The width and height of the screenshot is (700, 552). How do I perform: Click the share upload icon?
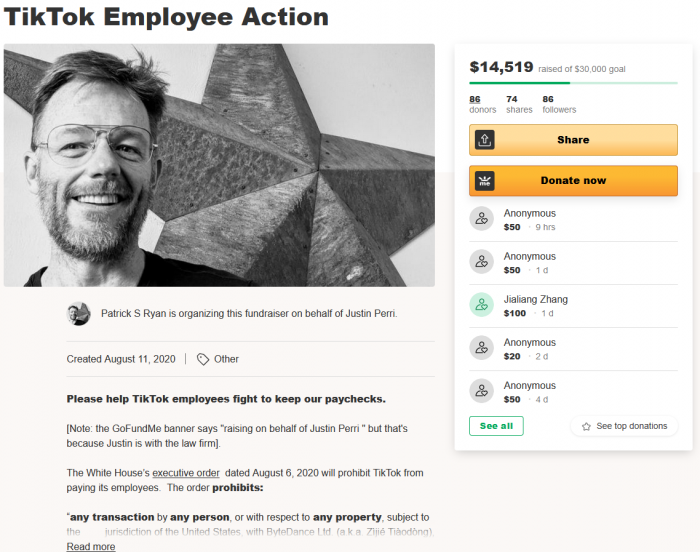(x=485, y=140)
